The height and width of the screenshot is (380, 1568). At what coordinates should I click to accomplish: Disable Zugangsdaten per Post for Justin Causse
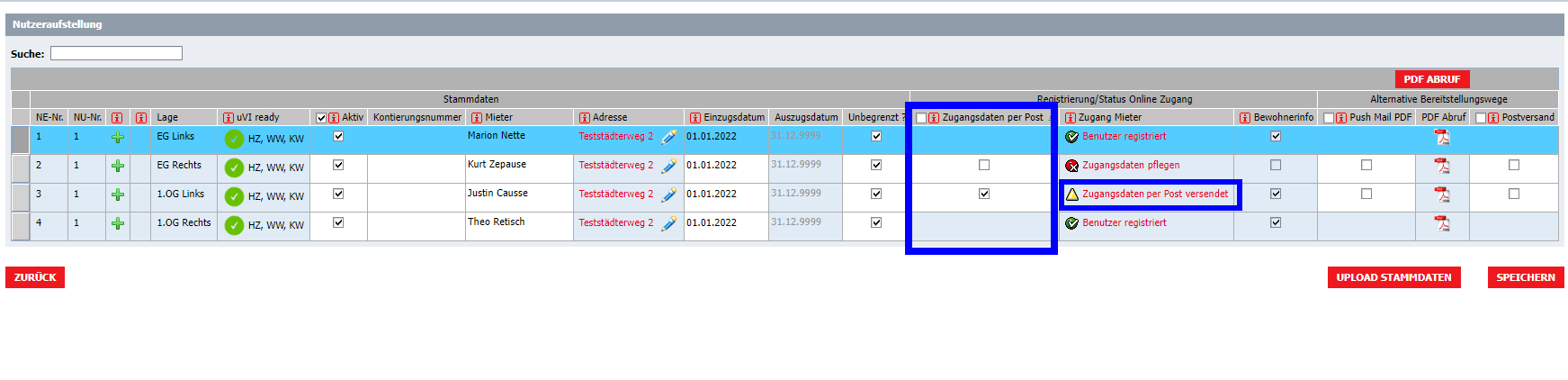click(x=984, y=194)
